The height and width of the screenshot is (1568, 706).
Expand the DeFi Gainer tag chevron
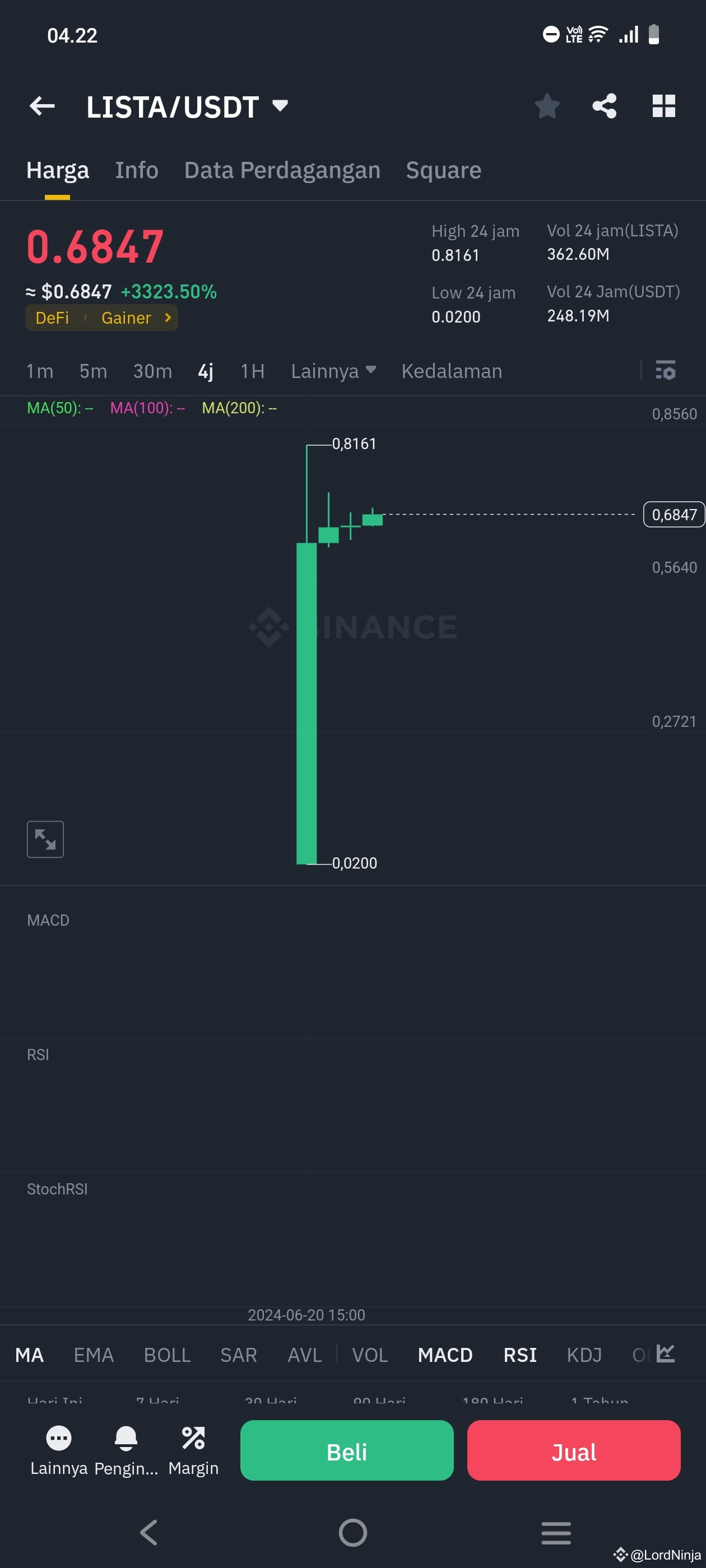coord(166,317)
